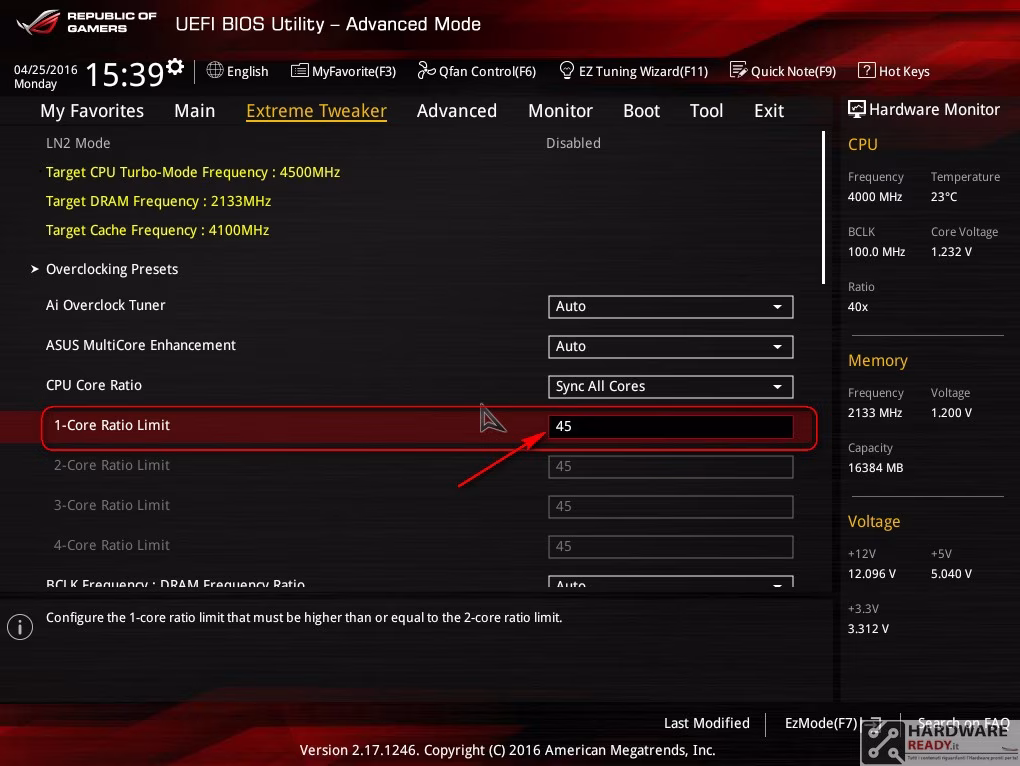
Task: Click the Last Modified button
Action: tap(706, 723)
